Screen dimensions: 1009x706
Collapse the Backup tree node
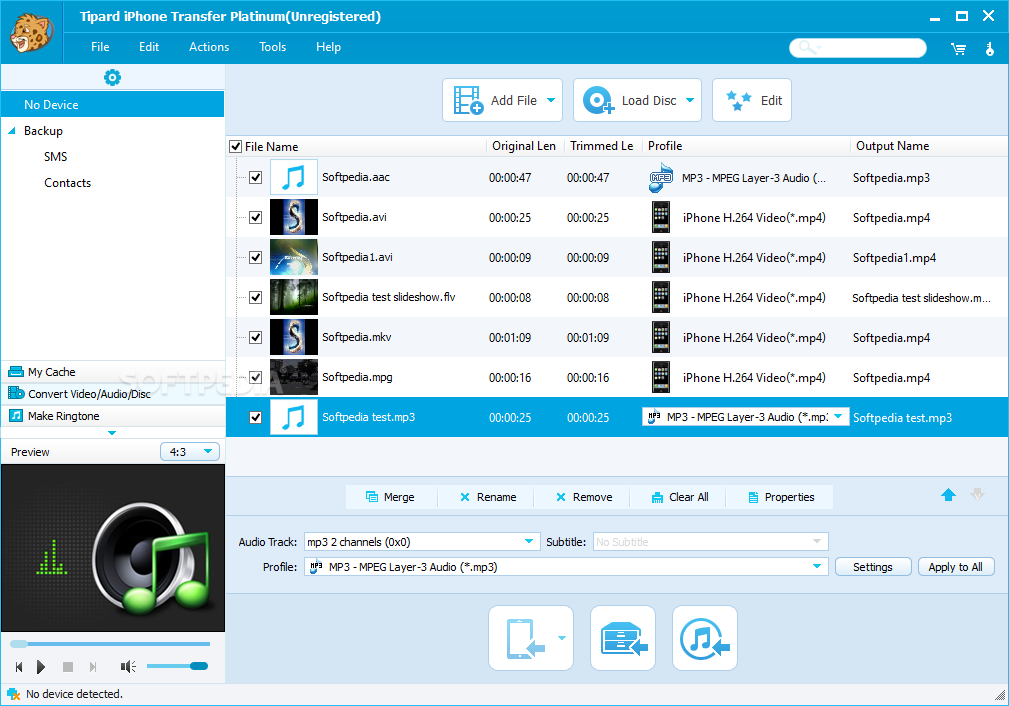(x=12, y=131)
